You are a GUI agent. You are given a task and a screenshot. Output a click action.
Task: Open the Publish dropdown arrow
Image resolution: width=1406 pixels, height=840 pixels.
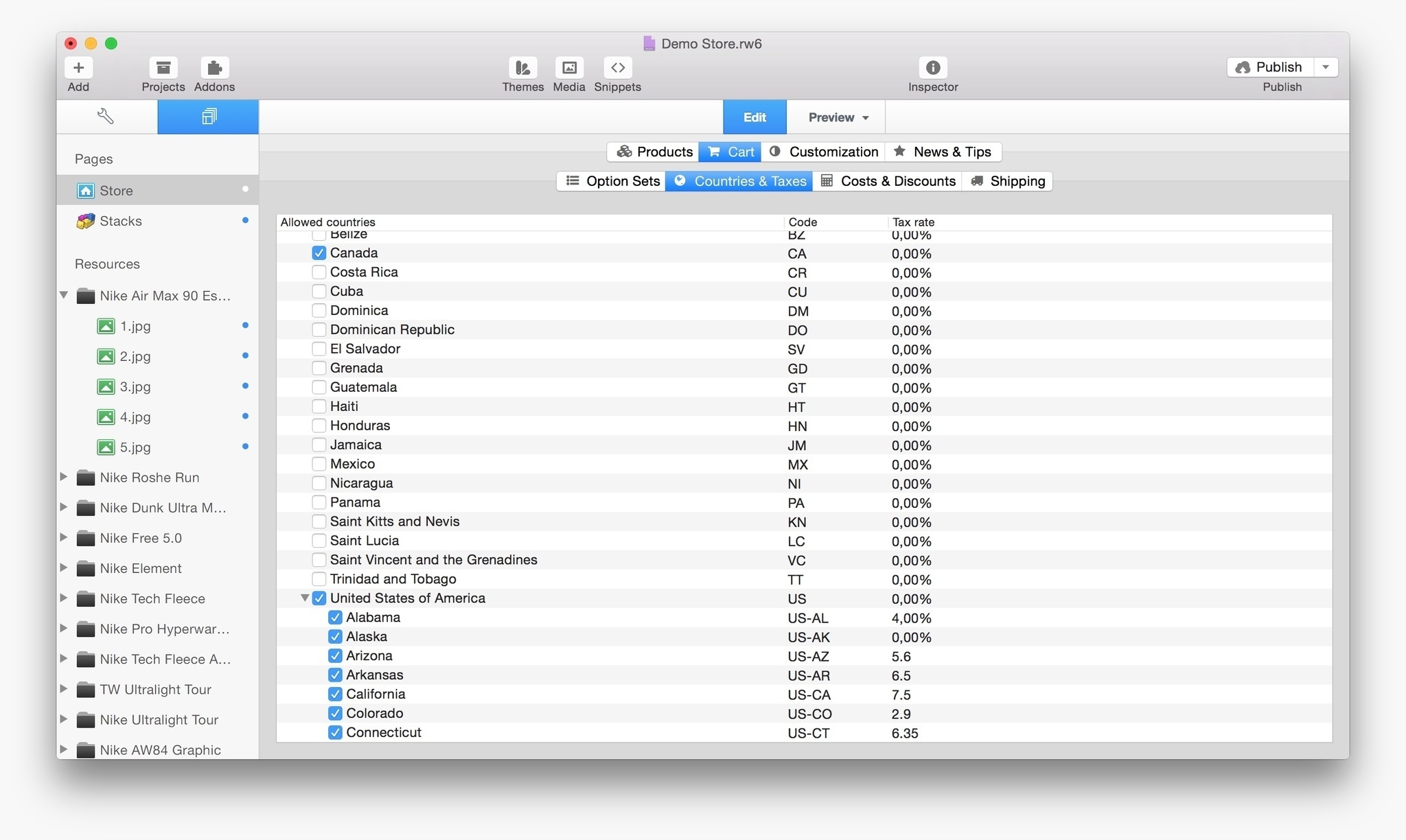[1326, 67]
